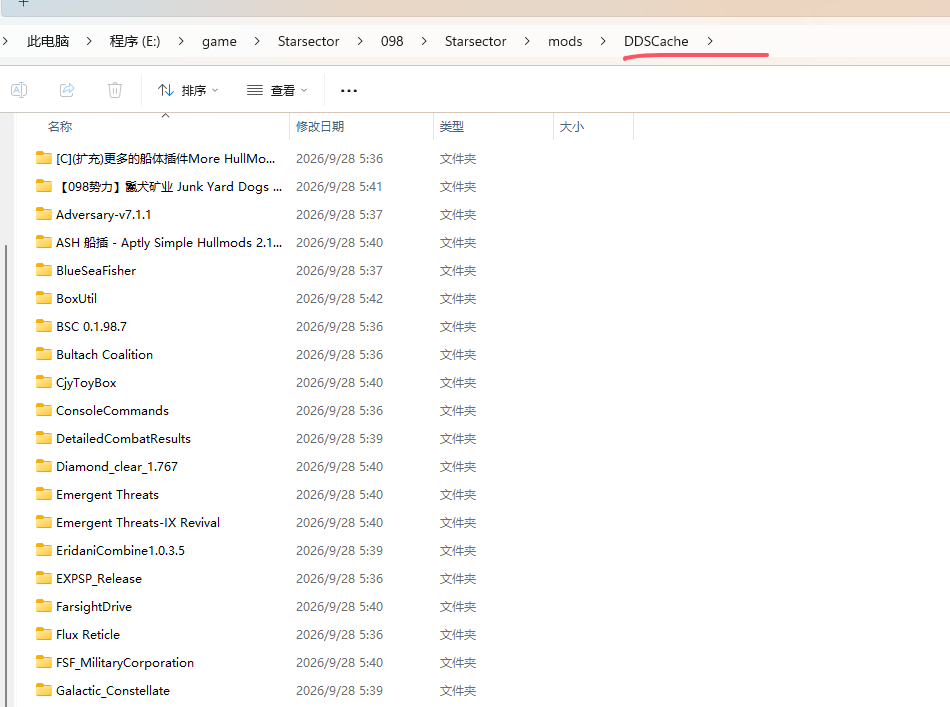Select Galactic_Constellate folder icon
This screenshot has height=707, width=950.
[x=44, y=690]
